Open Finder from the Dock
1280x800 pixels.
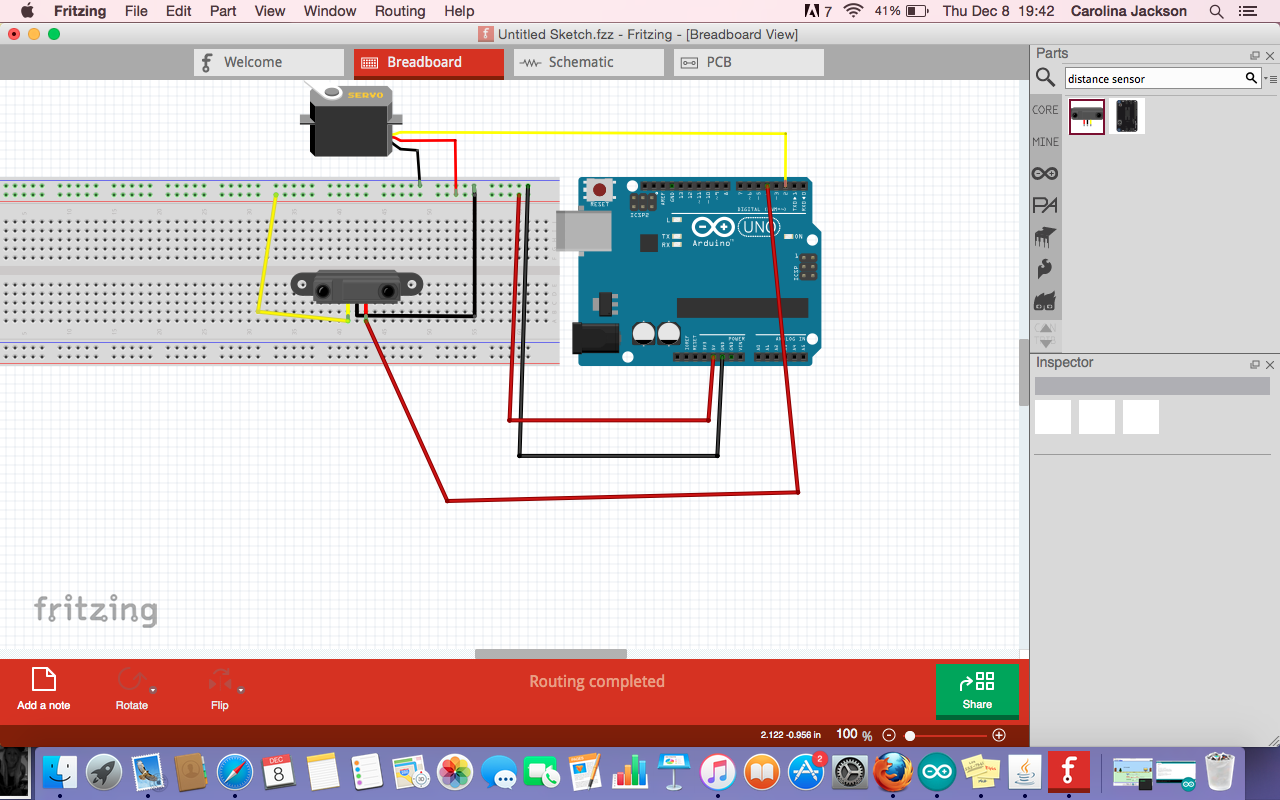[59, 771]
